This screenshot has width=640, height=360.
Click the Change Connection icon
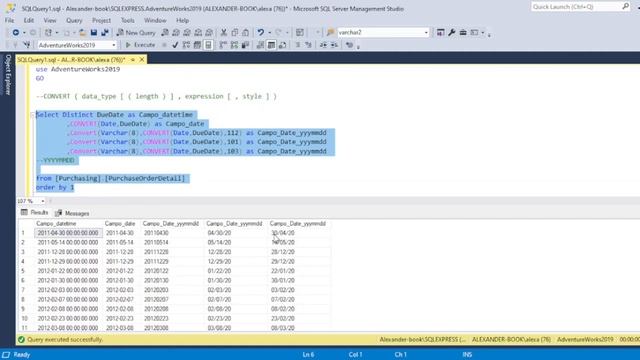(27, 45)
